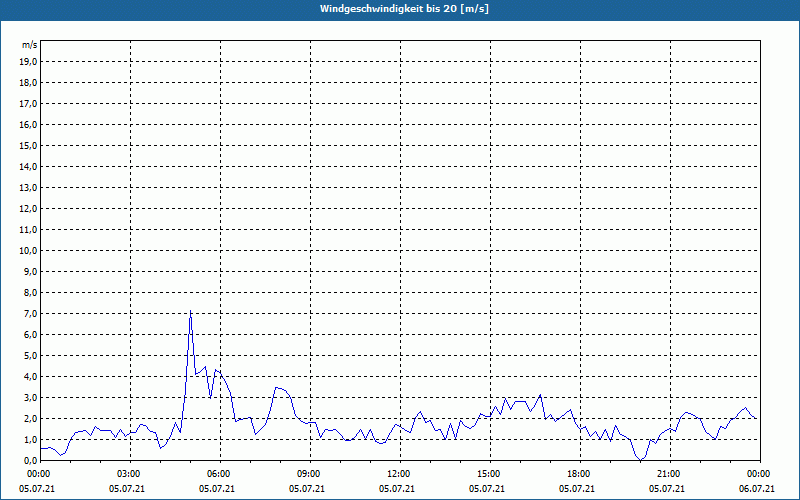Click the 5,0 y-axis label
800x500 pixels.
point(31,355)
